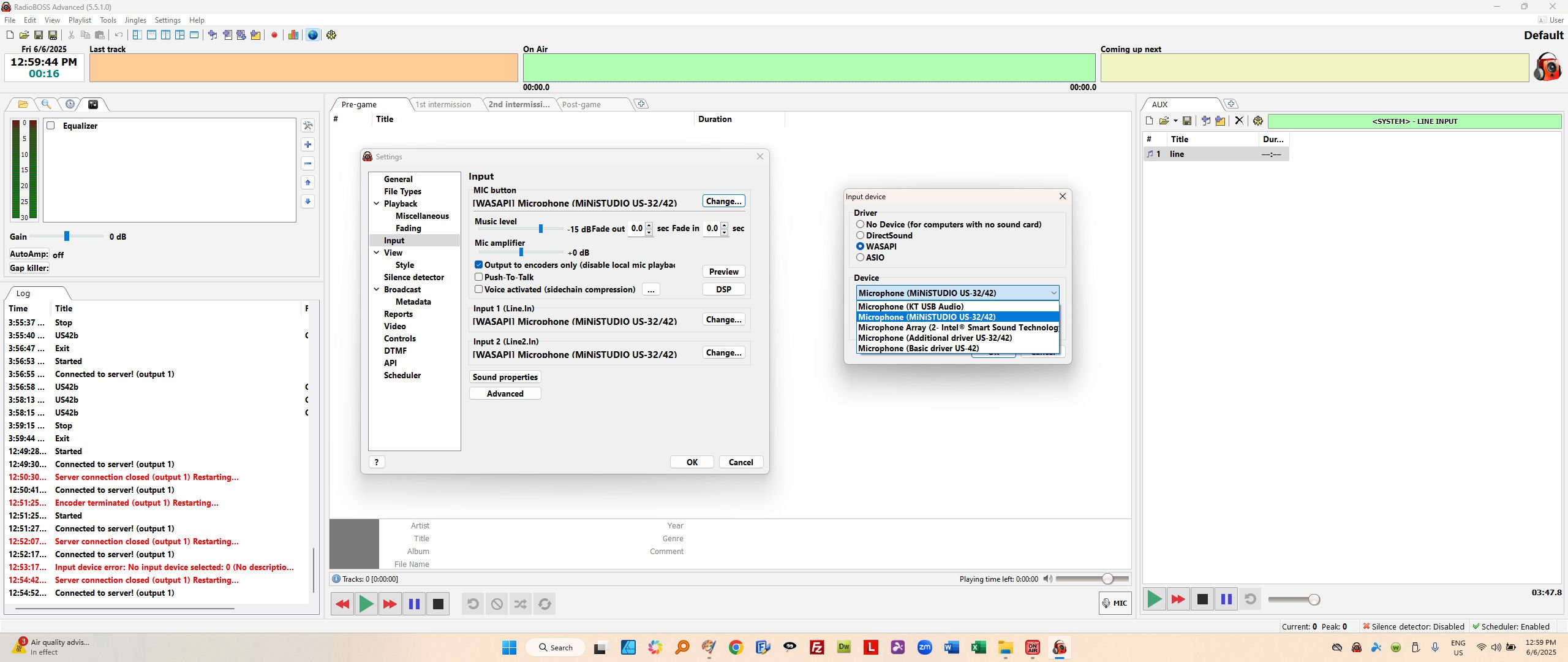The height and width of the screenshot is (662, 1568).
Task: Toggle repeat loop in main player
Action: point(545,604)
